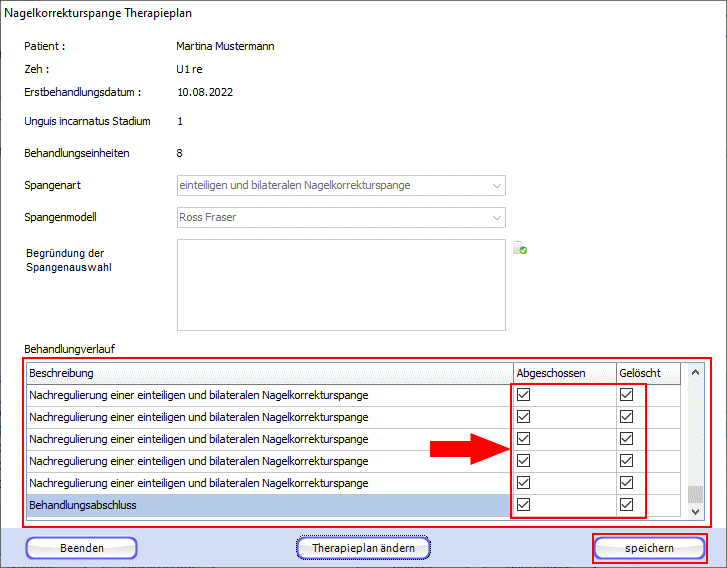Click the Gelöscht column header

point(649,373)
